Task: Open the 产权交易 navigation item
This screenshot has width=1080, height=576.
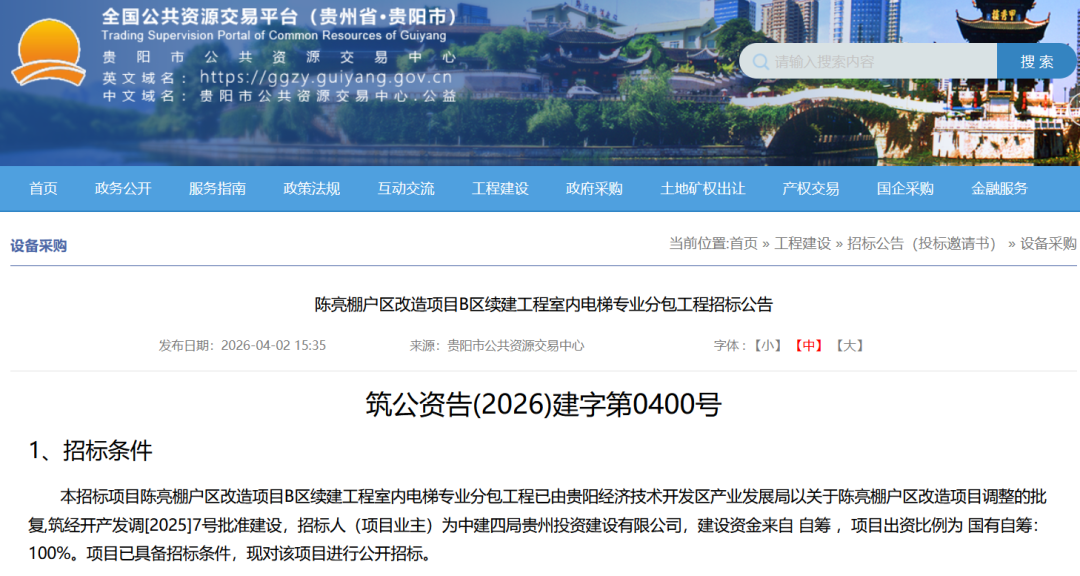Action: (x=811, y=189)
